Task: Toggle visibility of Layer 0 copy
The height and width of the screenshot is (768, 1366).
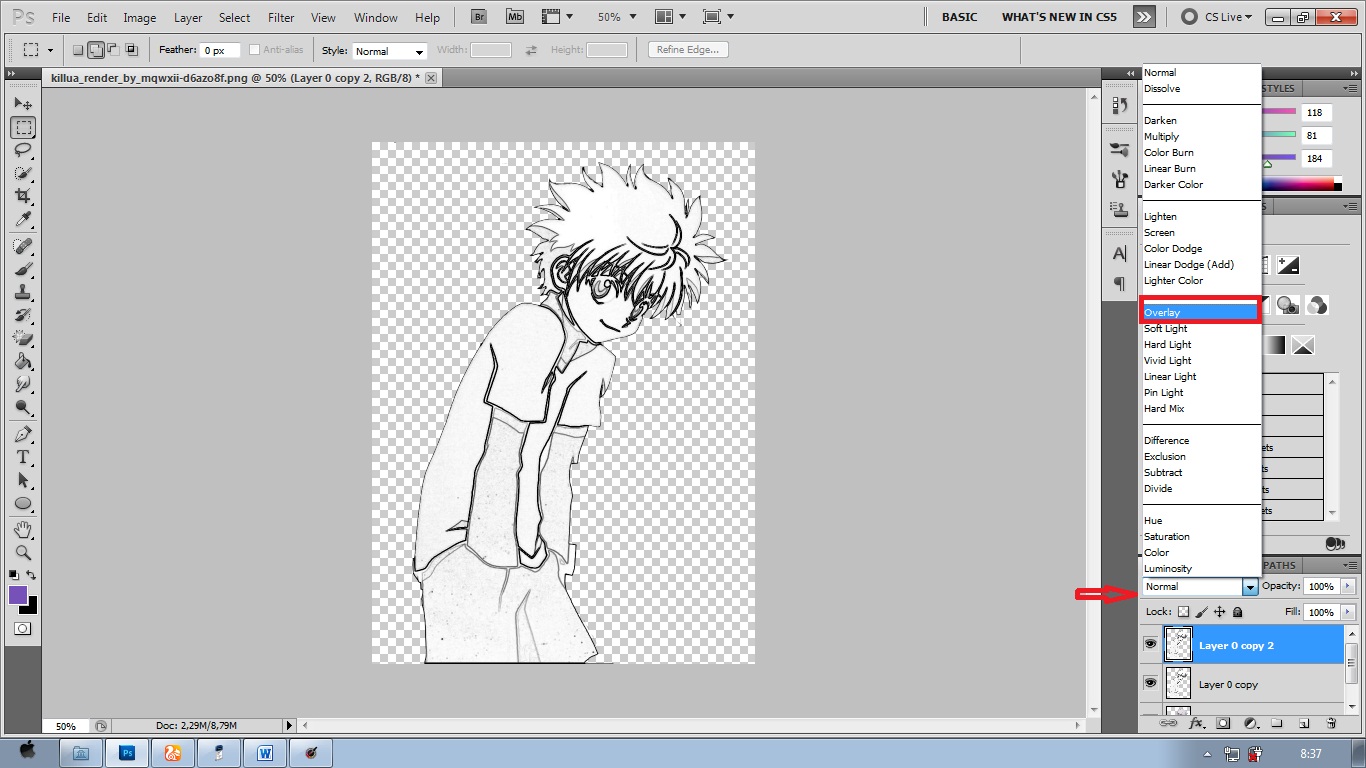Action: click(x=1150, y=683)
